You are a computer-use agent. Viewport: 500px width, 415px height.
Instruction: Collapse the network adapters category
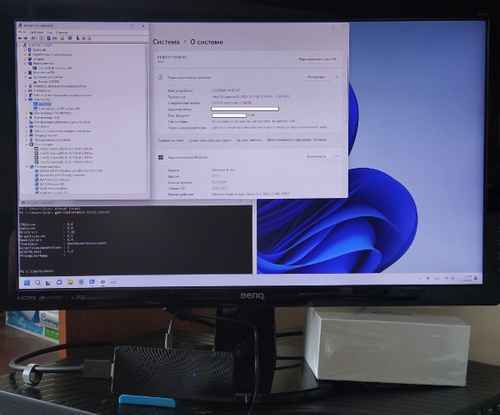[27, 166]
